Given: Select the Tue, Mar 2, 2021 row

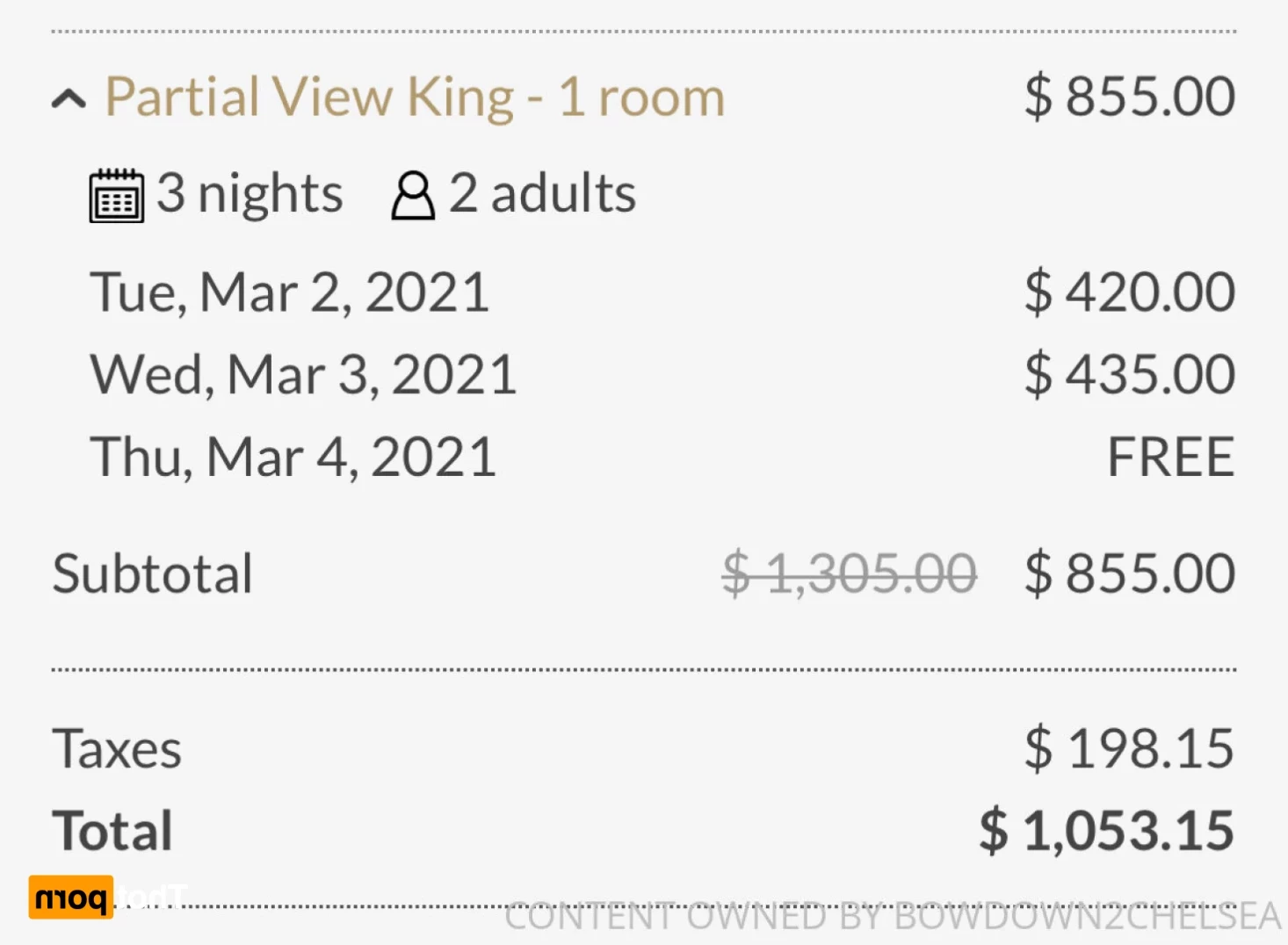Looking at the screenshot, I should (x=662, y=292).
